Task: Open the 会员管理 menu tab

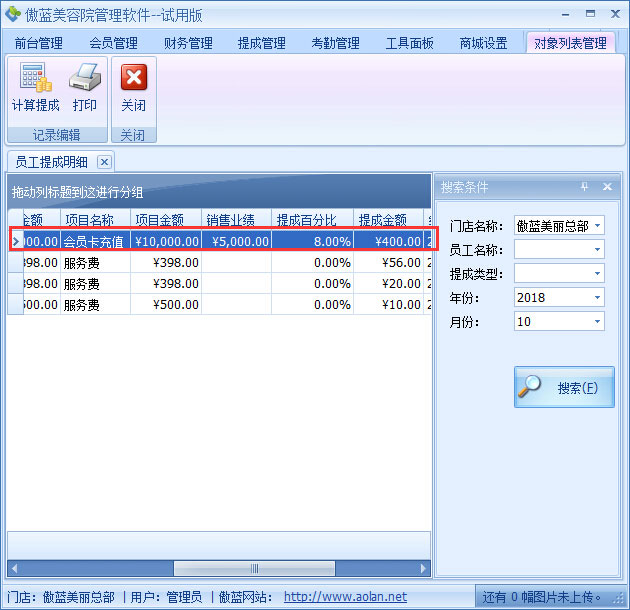Action: (113, 43)
